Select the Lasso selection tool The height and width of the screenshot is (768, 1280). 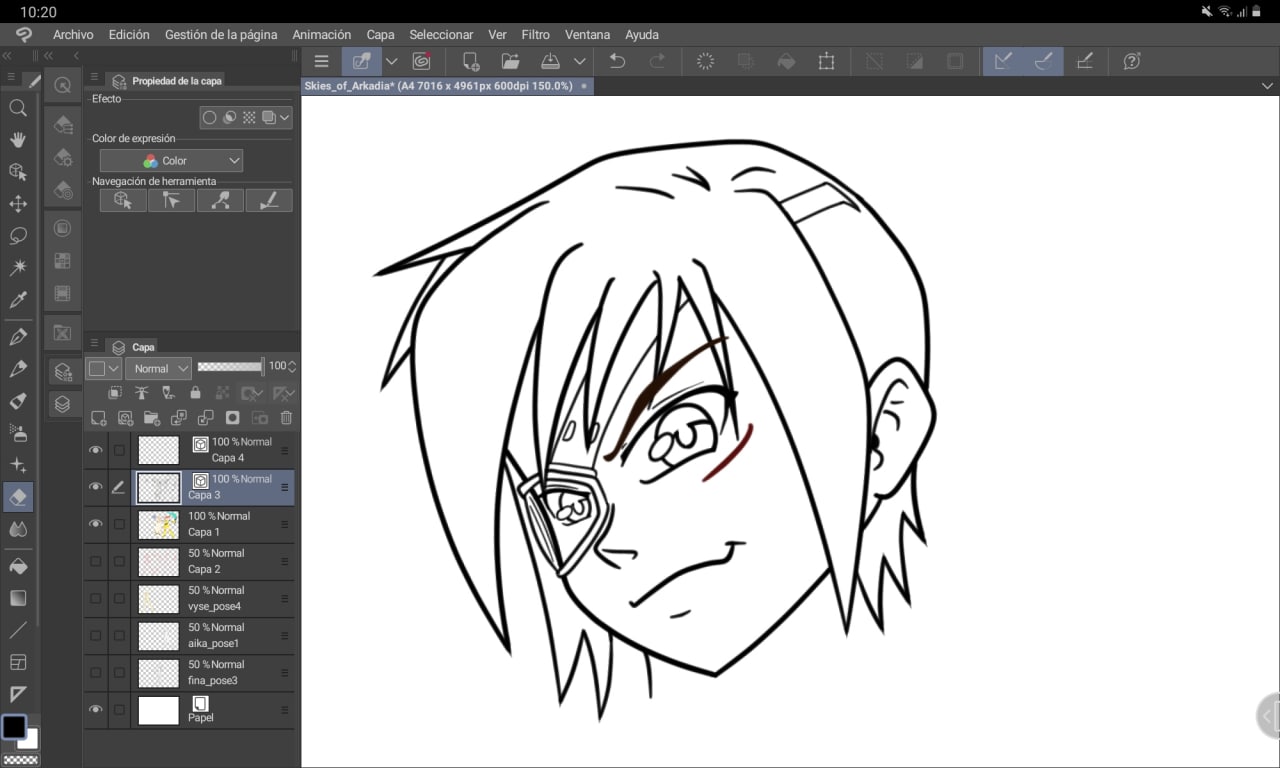tap(18, 236)
